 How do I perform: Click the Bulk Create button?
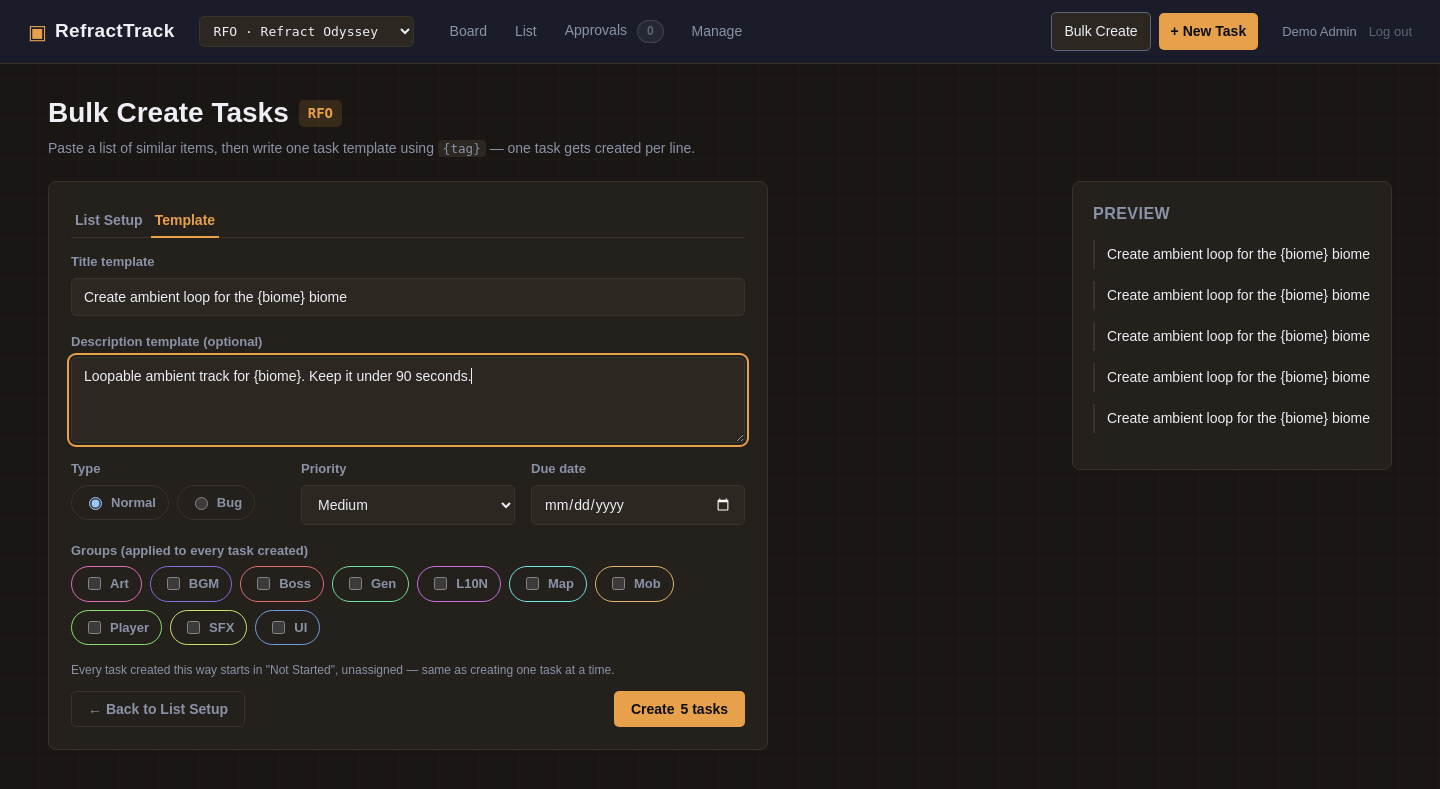pyautogui.click(x=1101, y=31)
